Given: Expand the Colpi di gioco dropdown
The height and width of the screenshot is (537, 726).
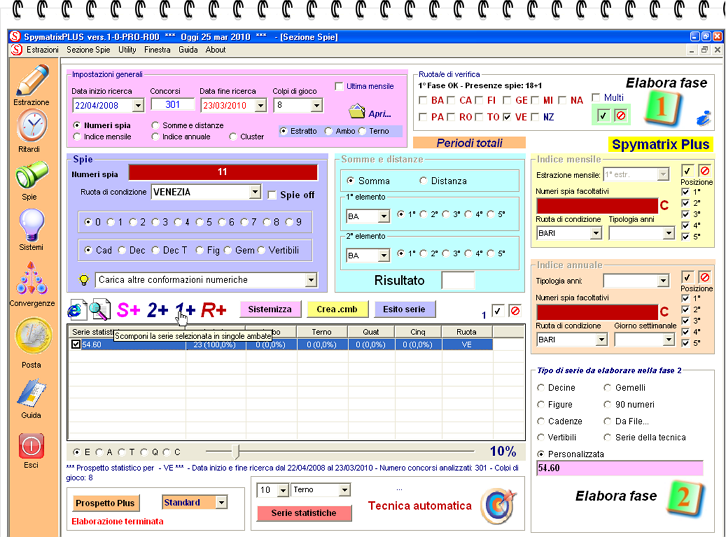Looking at the screenshot, I should pyautogui.click(x=316, y=106).
